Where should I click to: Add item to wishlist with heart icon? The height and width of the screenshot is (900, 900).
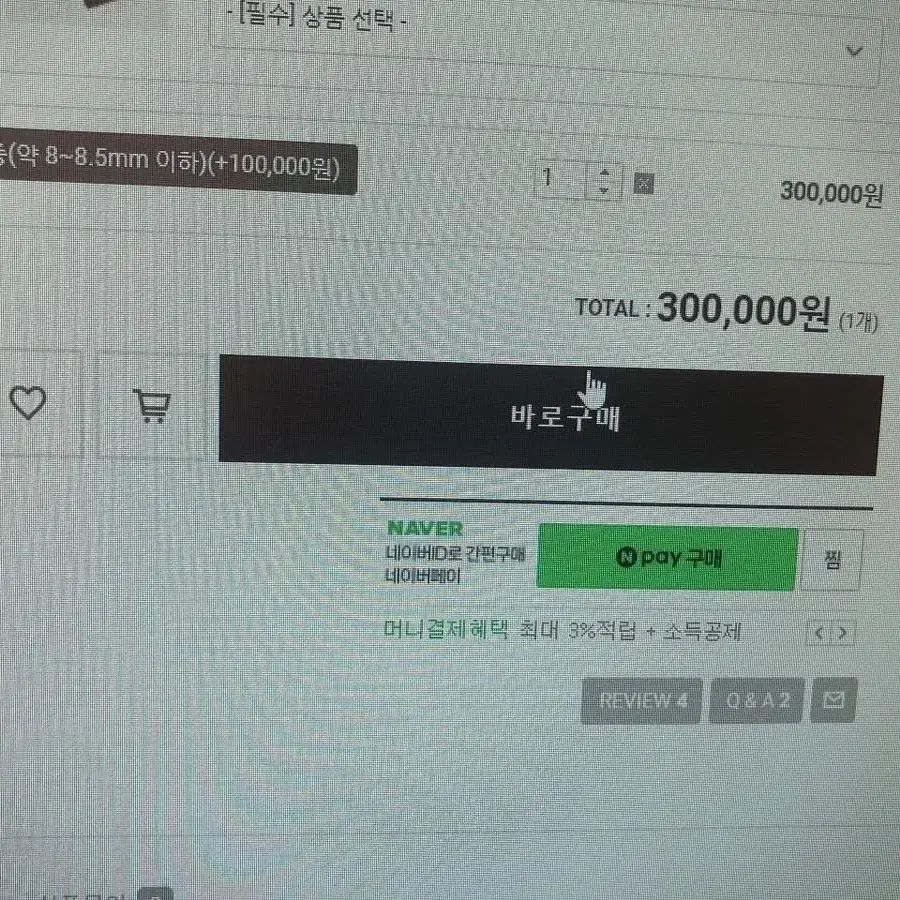28,402
